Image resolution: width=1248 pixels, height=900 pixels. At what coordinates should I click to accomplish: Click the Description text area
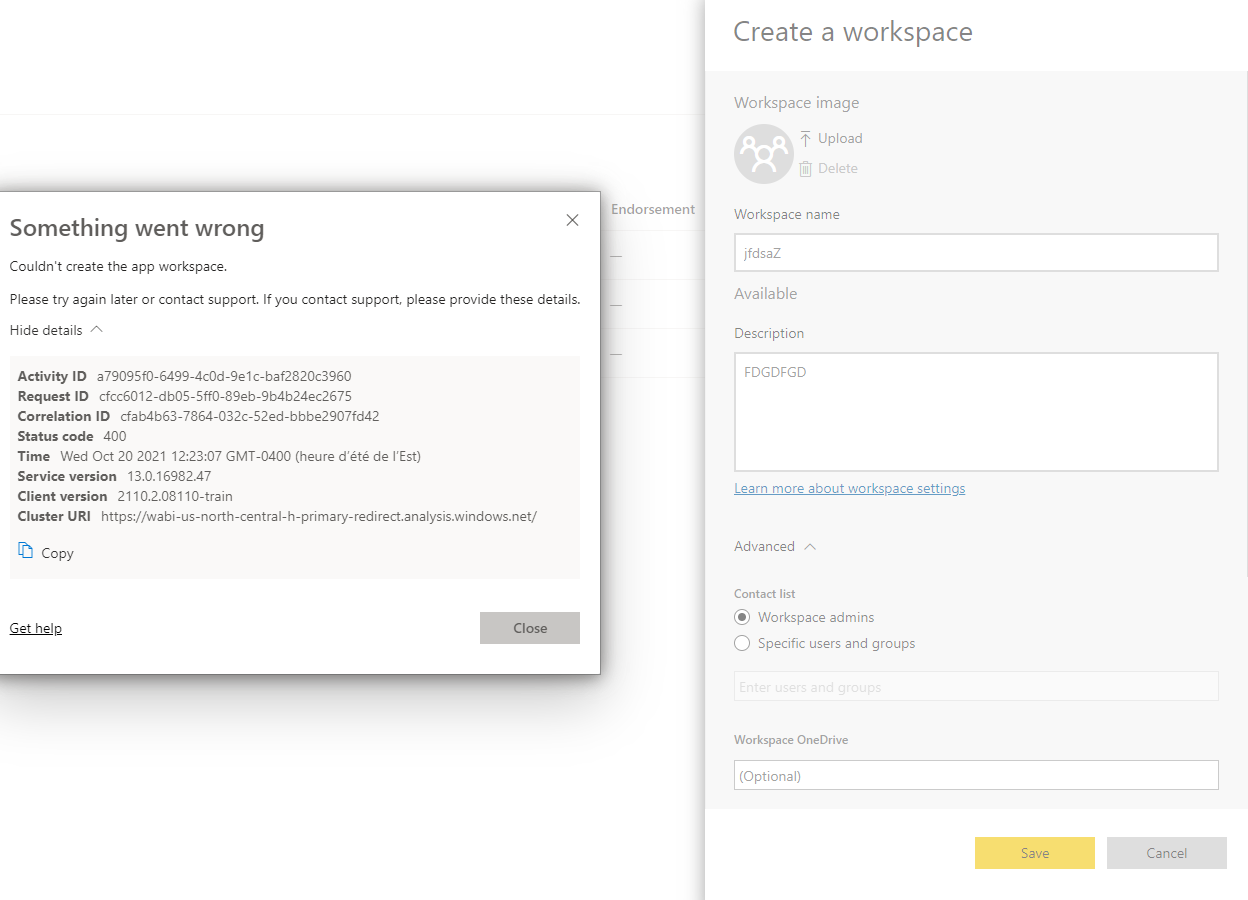[x=976, y=412]
